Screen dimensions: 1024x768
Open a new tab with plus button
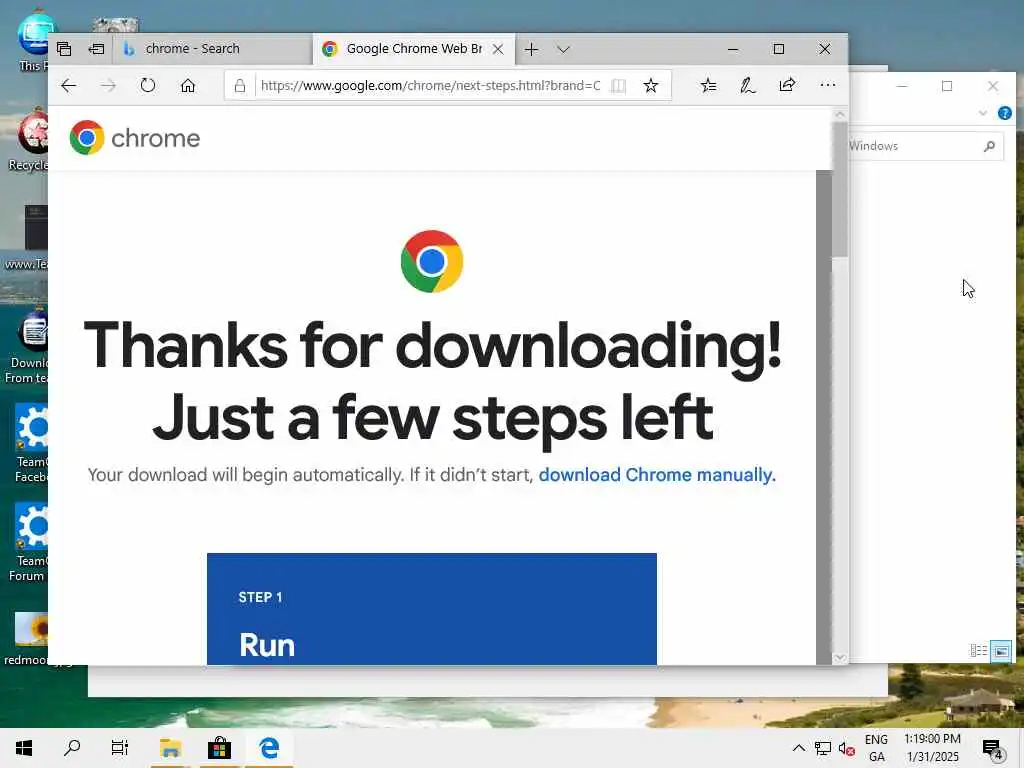point(532,49)
